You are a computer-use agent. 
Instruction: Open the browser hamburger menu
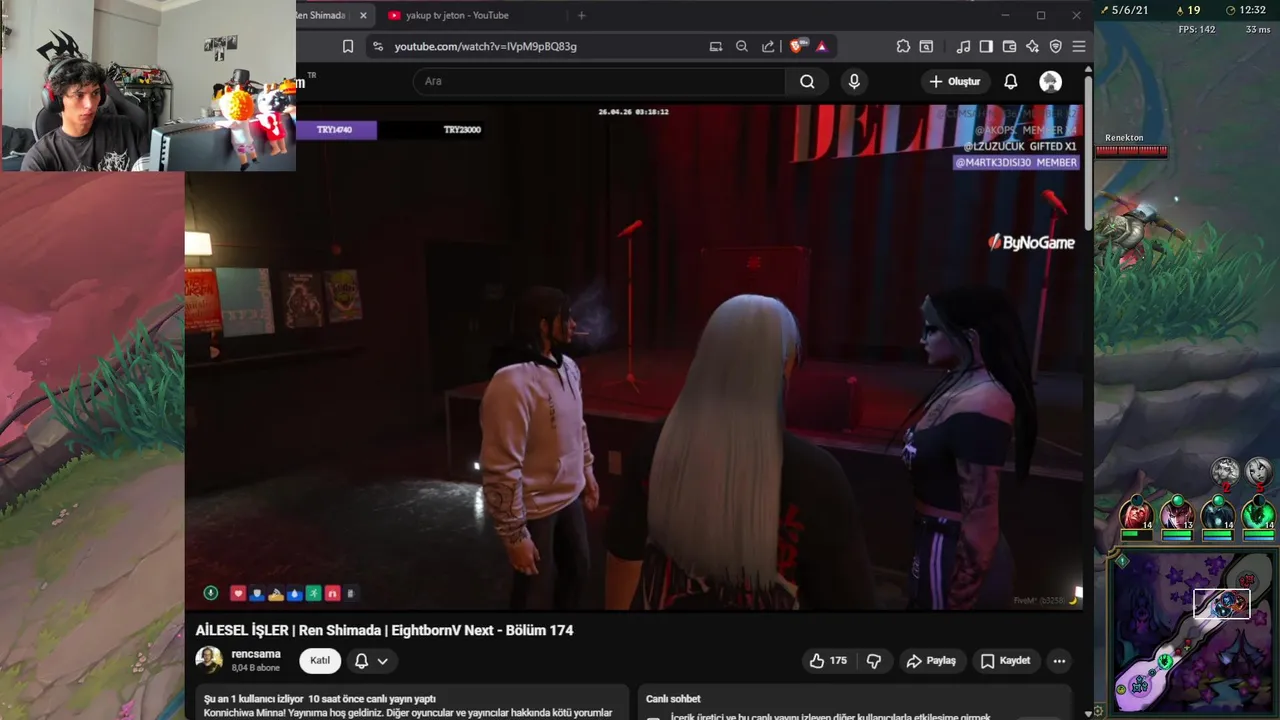pos(1079,46)
